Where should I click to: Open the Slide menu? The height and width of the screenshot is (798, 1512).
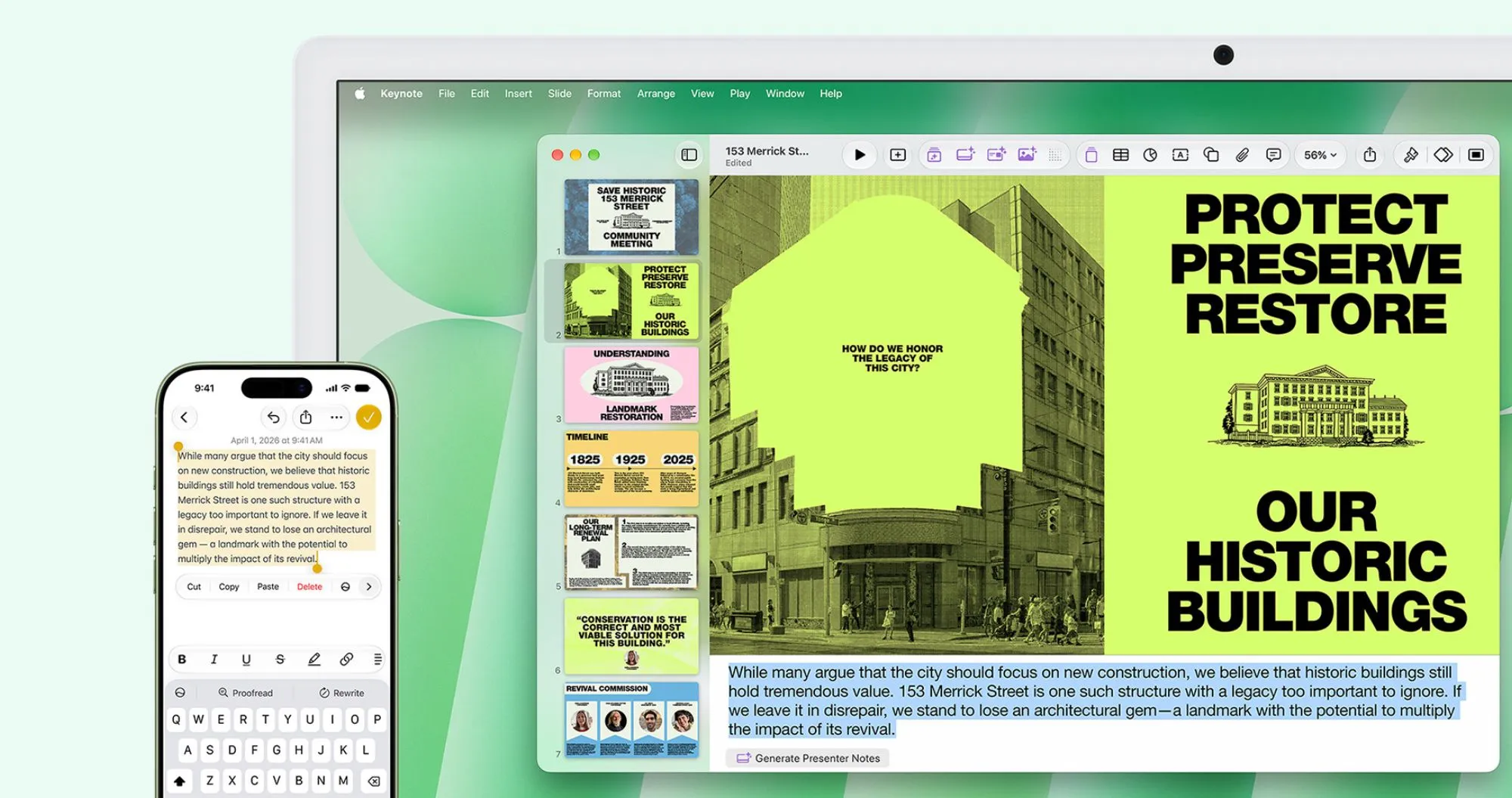click(559, 94)
